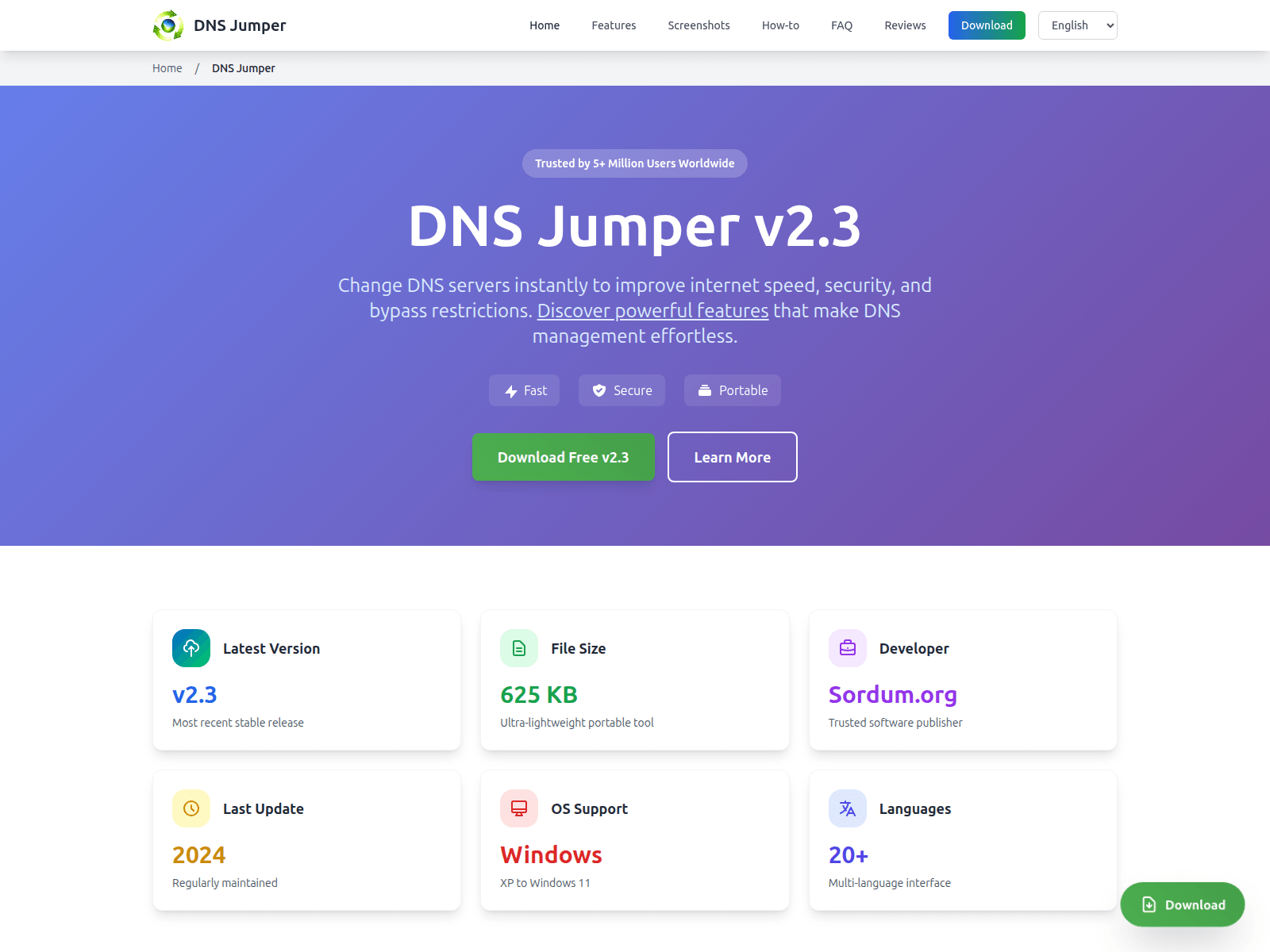The width and height of the screenshot is (1270, 952).
Task: Click the File Size card title
Action: coord(579,648)
